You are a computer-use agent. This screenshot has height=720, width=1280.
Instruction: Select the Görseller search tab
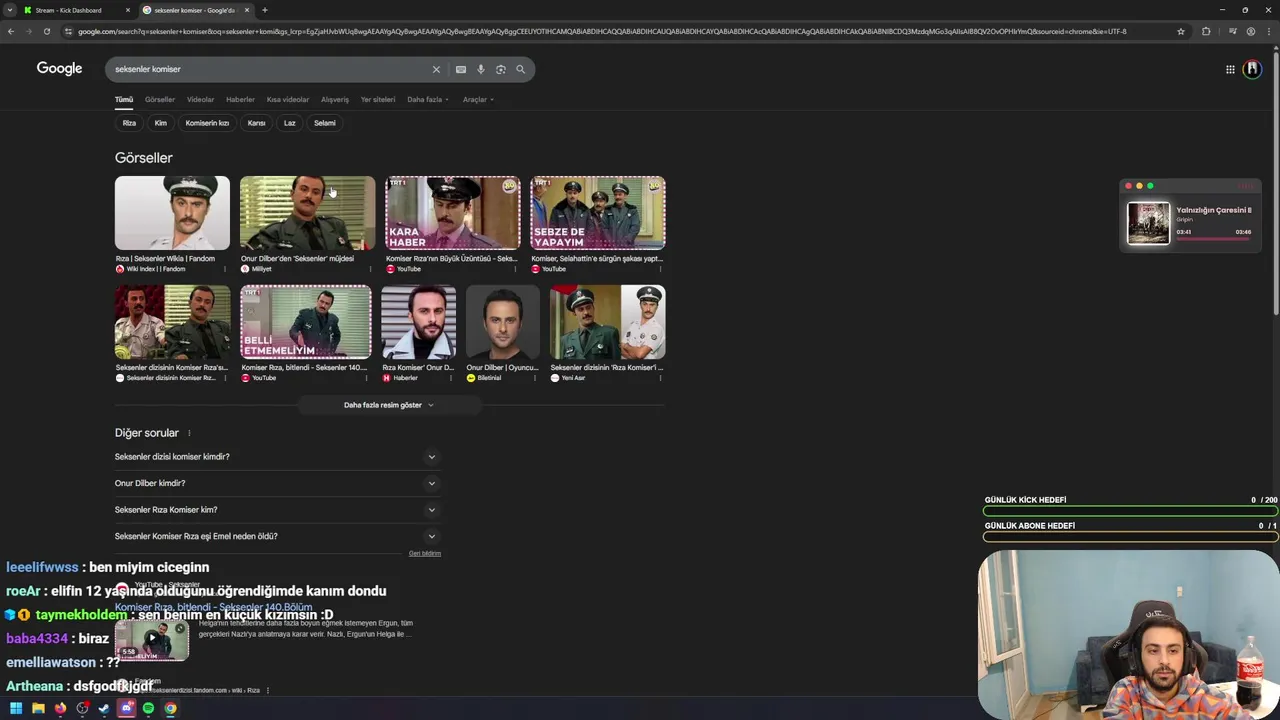[x=160, y=99]
